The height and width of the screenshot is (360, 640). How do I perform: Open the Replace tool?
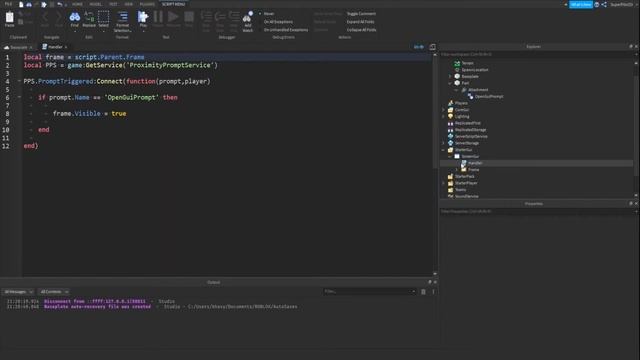89,19
